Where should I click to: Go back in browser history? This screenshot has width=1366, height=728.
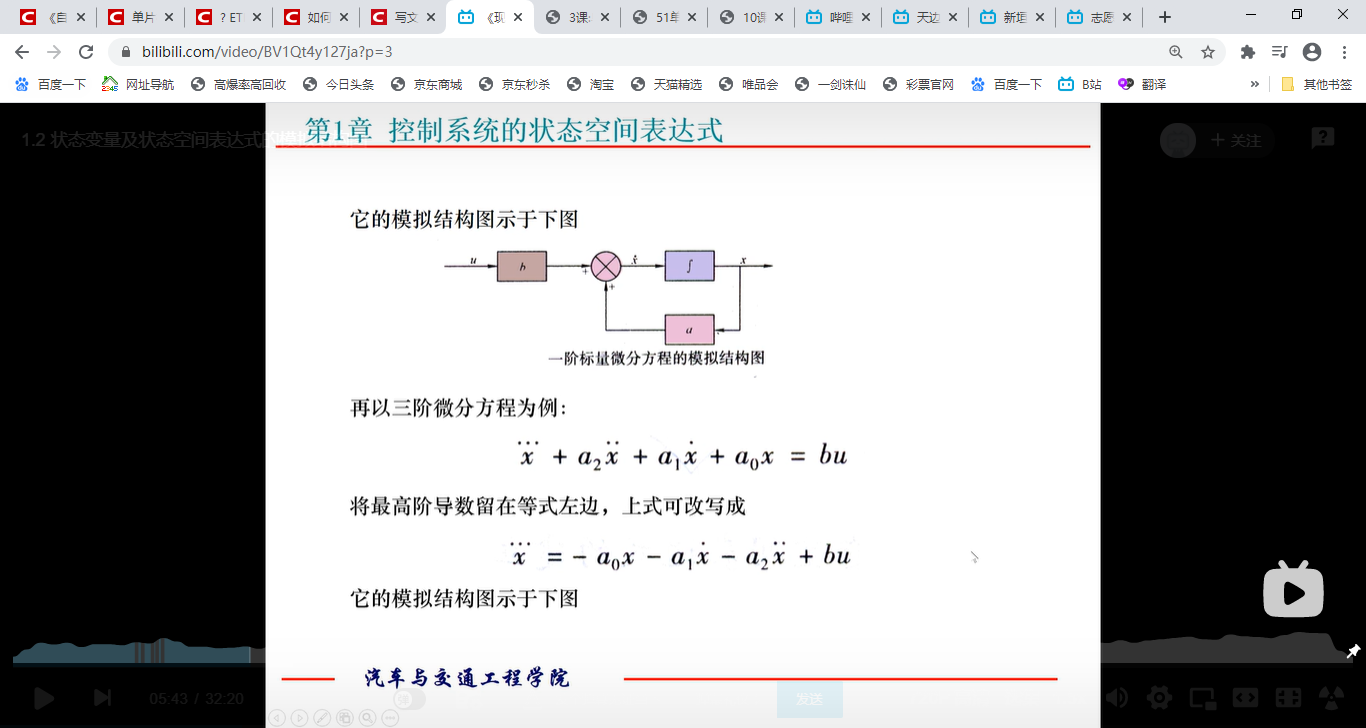point(22,52)
